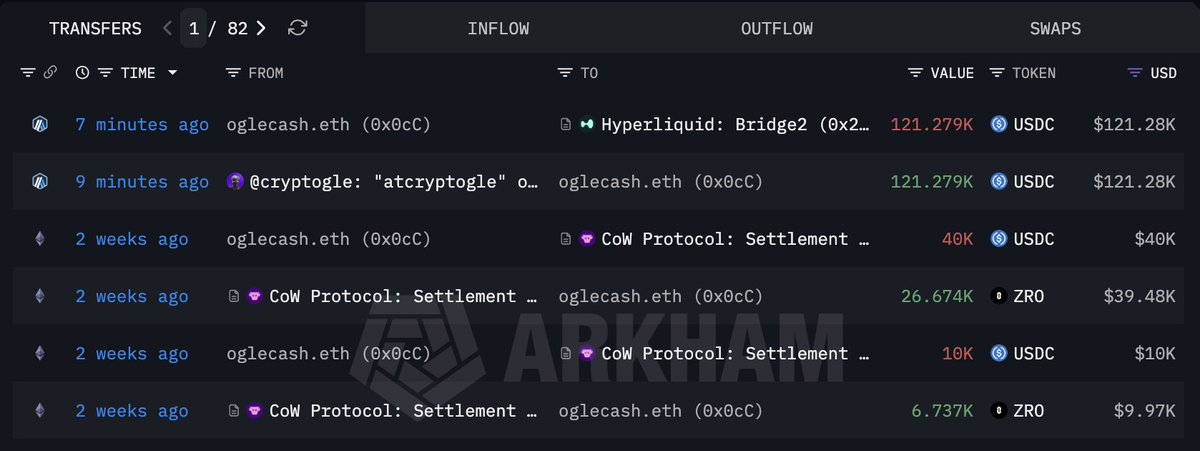This screenshot has height=451, width=1200.
Task: Open the '7 minutes ago' transaction link
Action: tap(142, 125)
